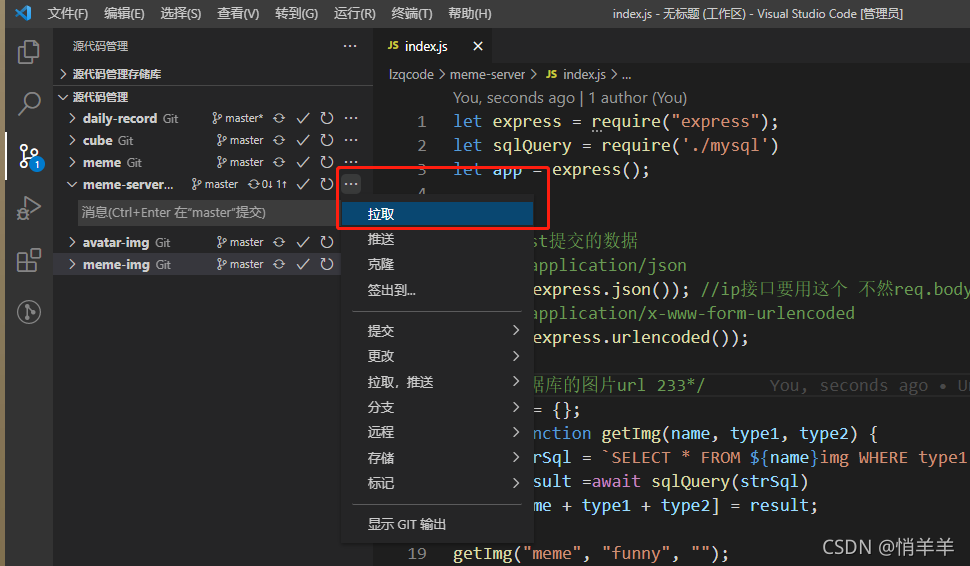The image size is (970, 566).
Task: Open the 分支 submenu
Action: (437, 407)
